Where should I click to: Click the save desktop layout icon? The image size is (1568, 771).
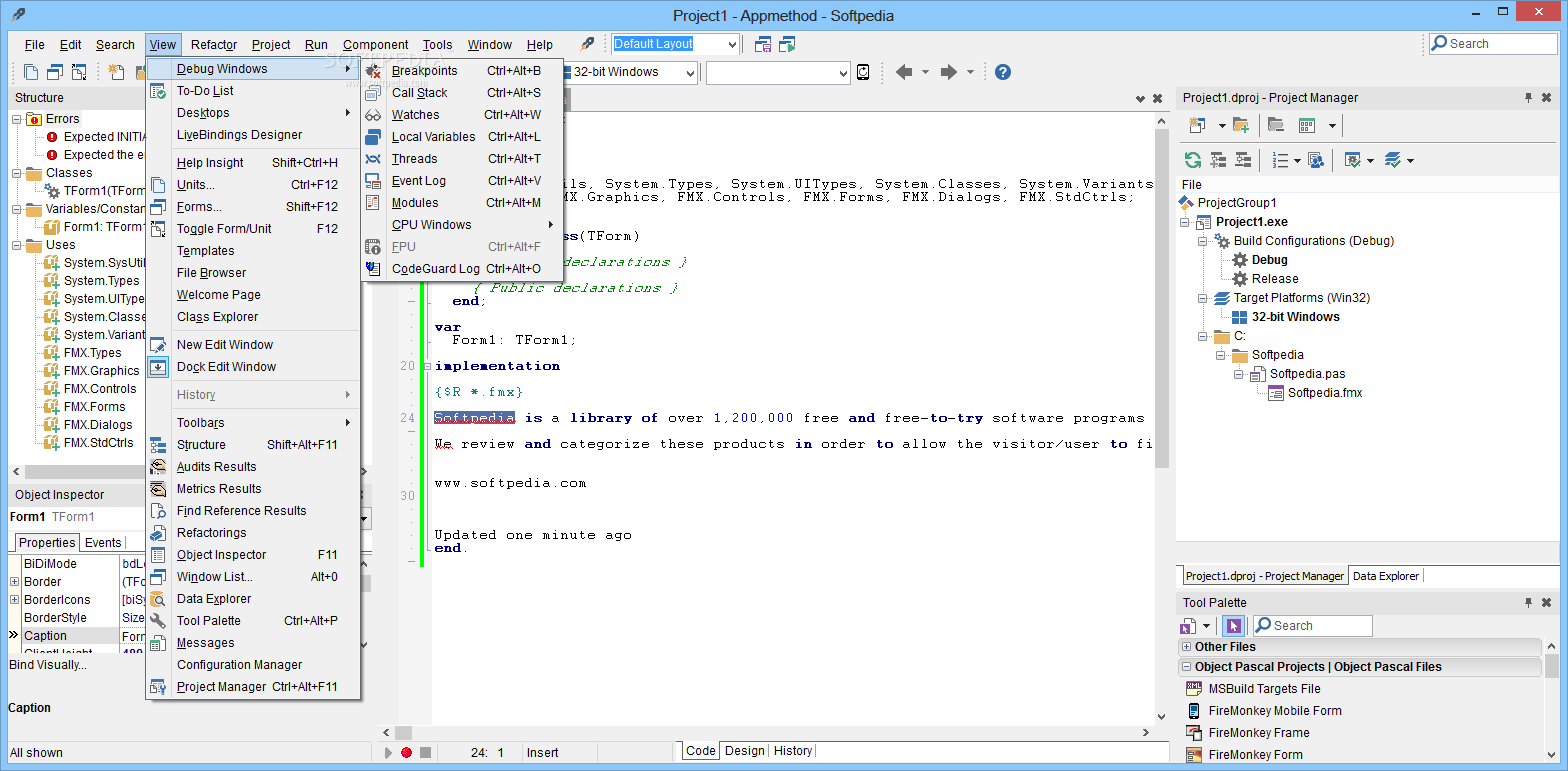[763, 44]
